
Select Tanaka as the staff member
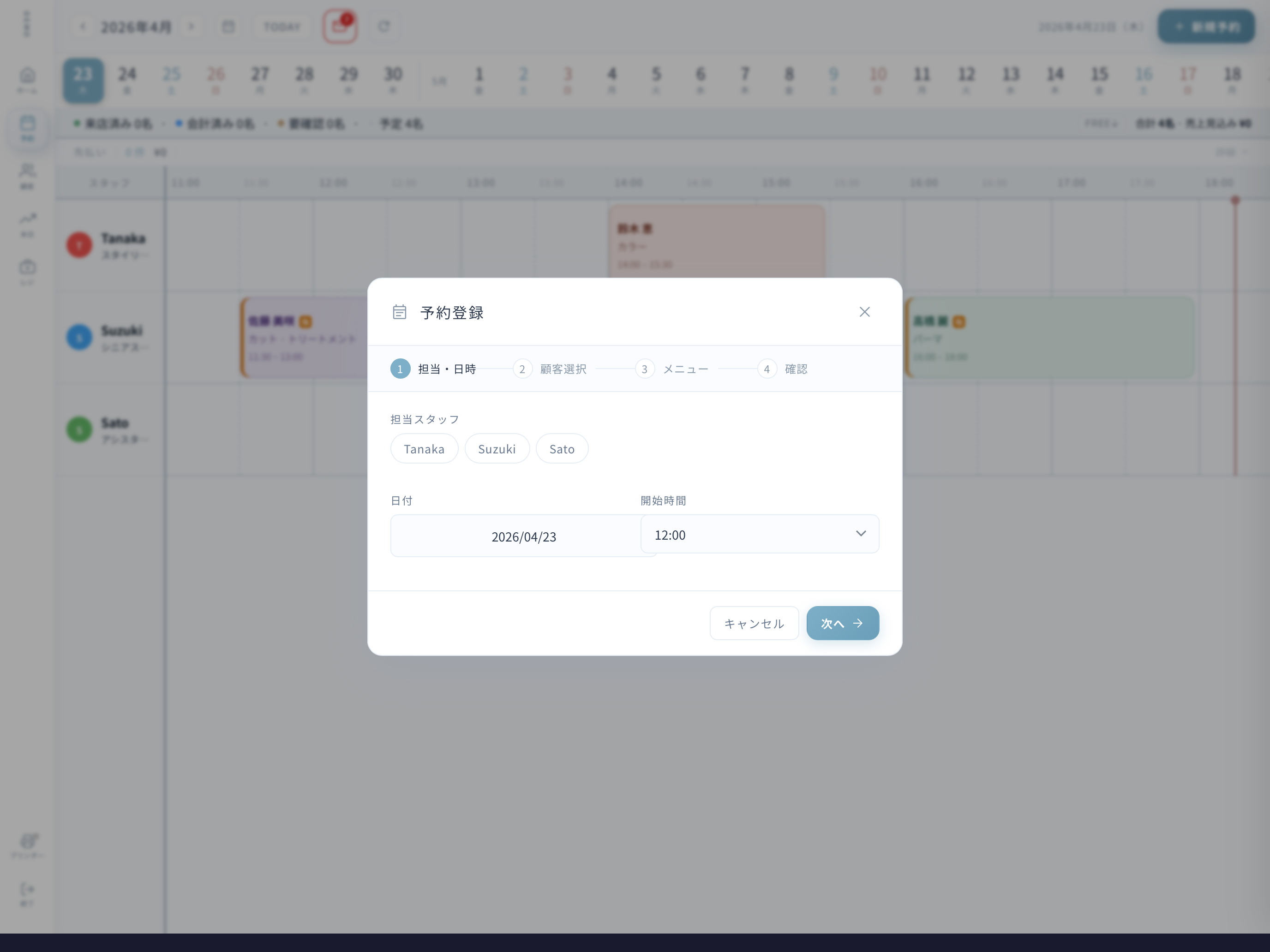424,449
